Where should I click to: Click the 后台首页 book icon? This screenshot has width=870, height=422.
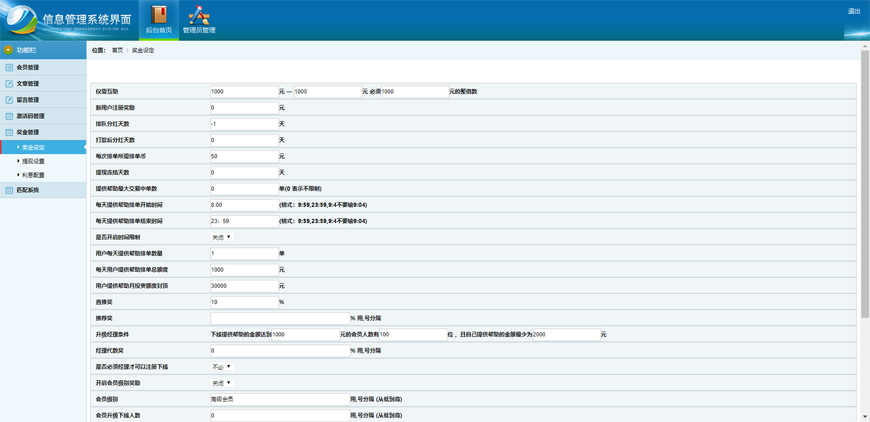click(x=159, y=14)
